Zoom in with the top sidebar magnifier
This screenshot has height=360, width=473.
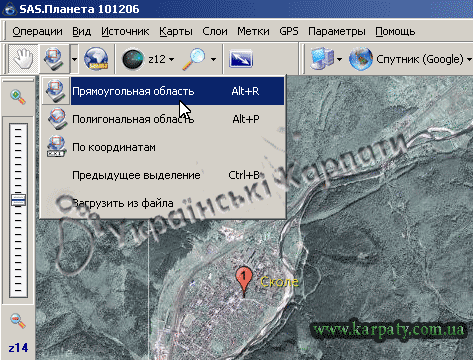(18, 97)
